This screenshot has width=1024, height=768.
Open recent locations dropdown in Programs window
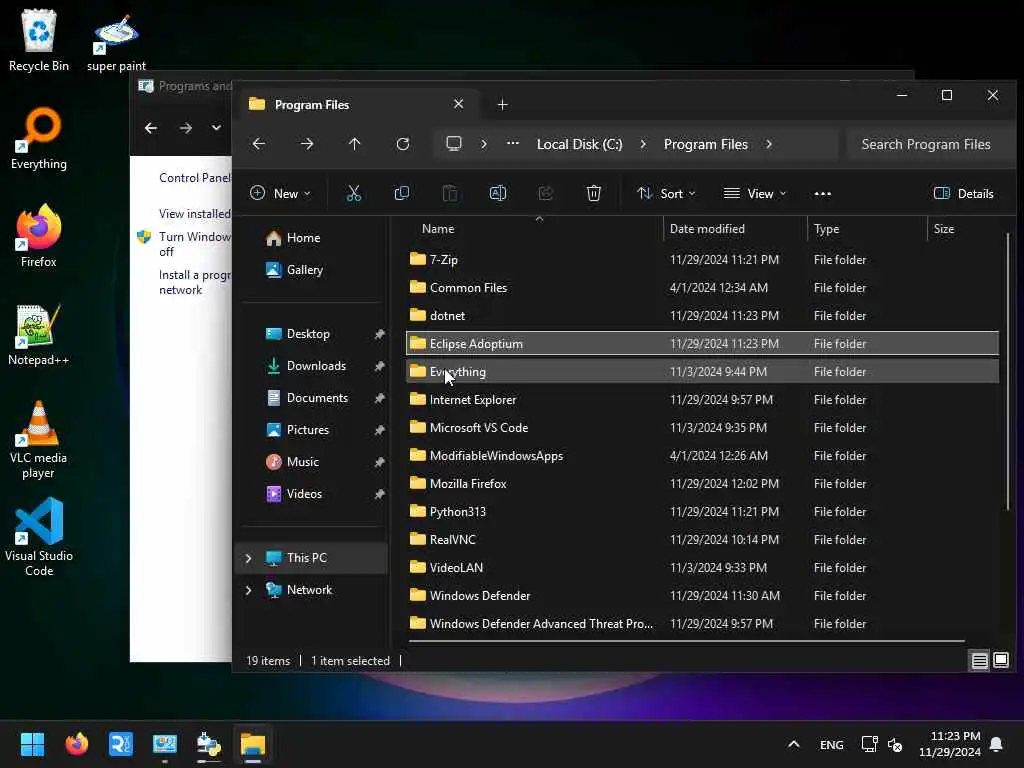click(216, 127)
